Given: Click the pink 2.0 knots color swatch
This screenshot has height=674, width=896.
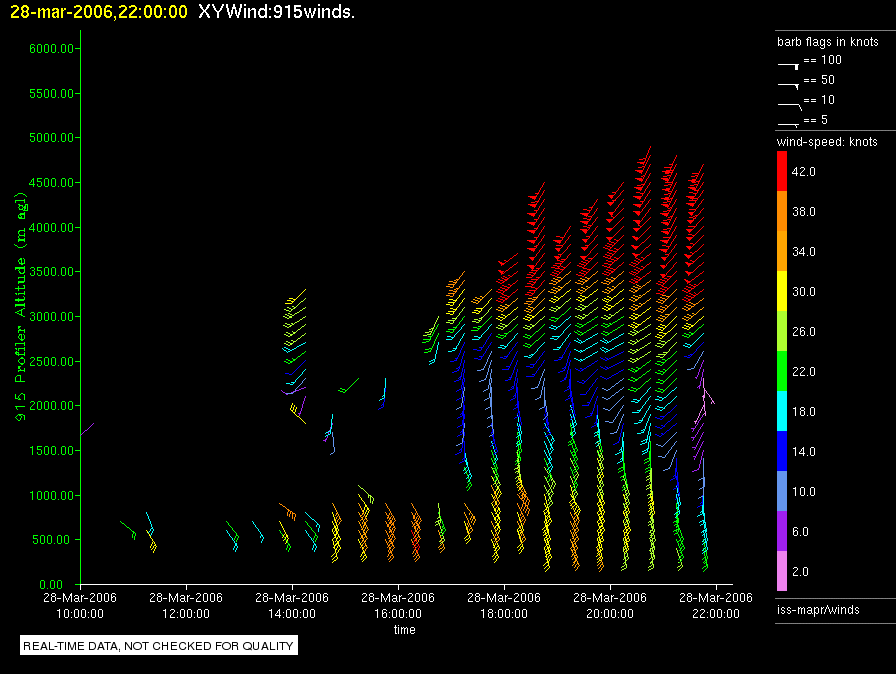Looking at the screenshot, I should 783,572.
